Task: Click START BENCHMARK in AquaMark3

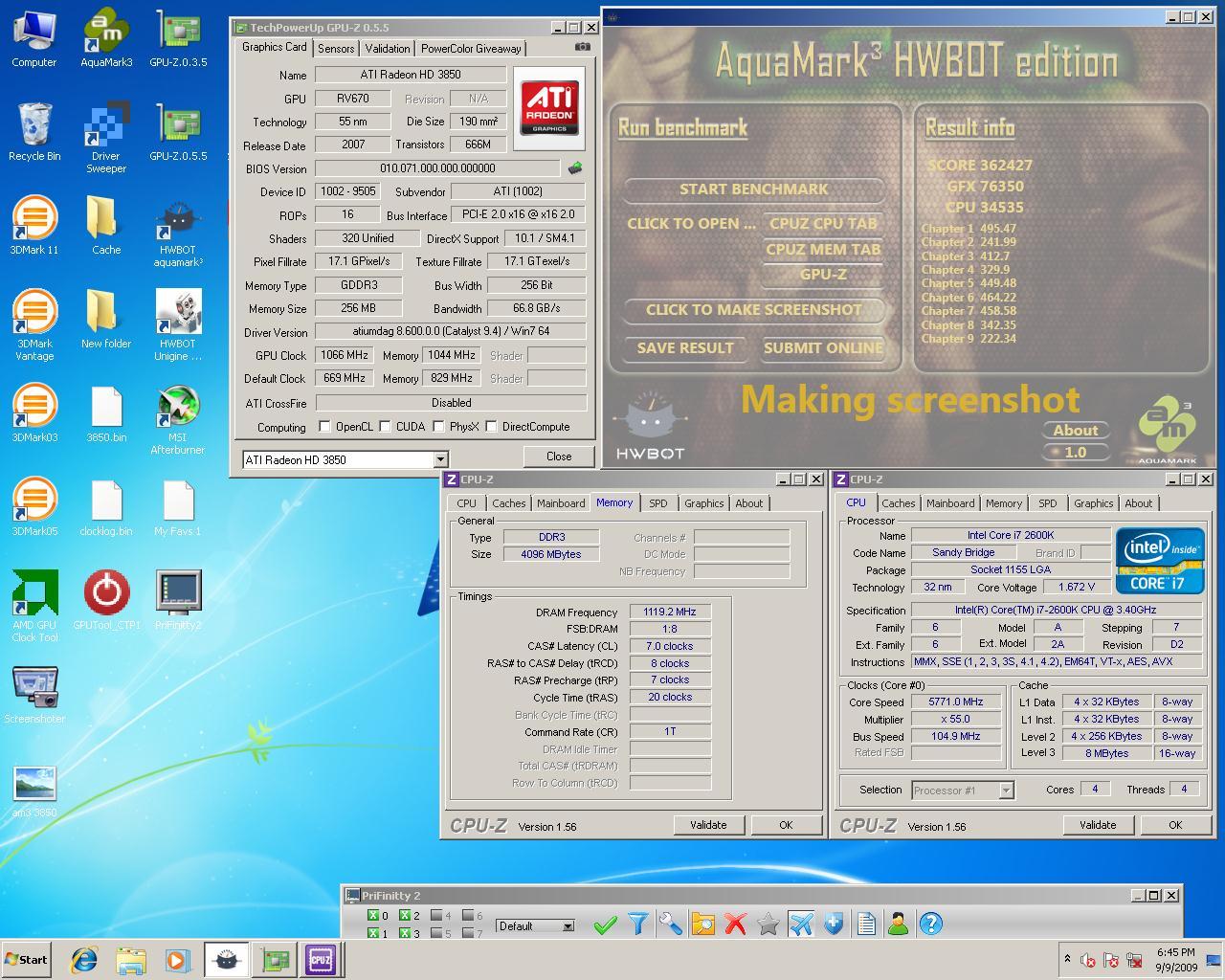Action: (x=754, y=189)
